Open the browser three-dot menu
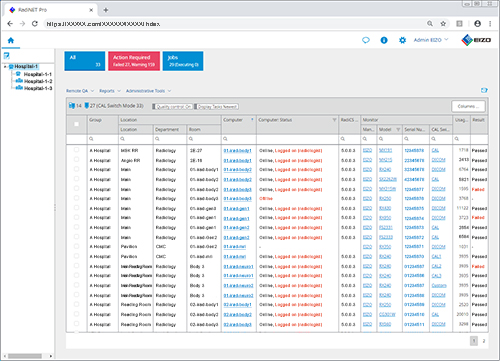500x361 pixels. coord(490,24)
